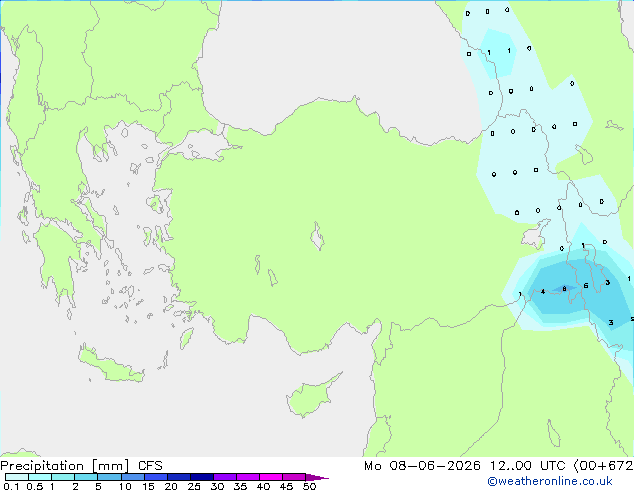Screen dimensions: 634x490
Task: Click the '8' precipitation value on the map
Action: pyautogui.click(x=564, y=289)
